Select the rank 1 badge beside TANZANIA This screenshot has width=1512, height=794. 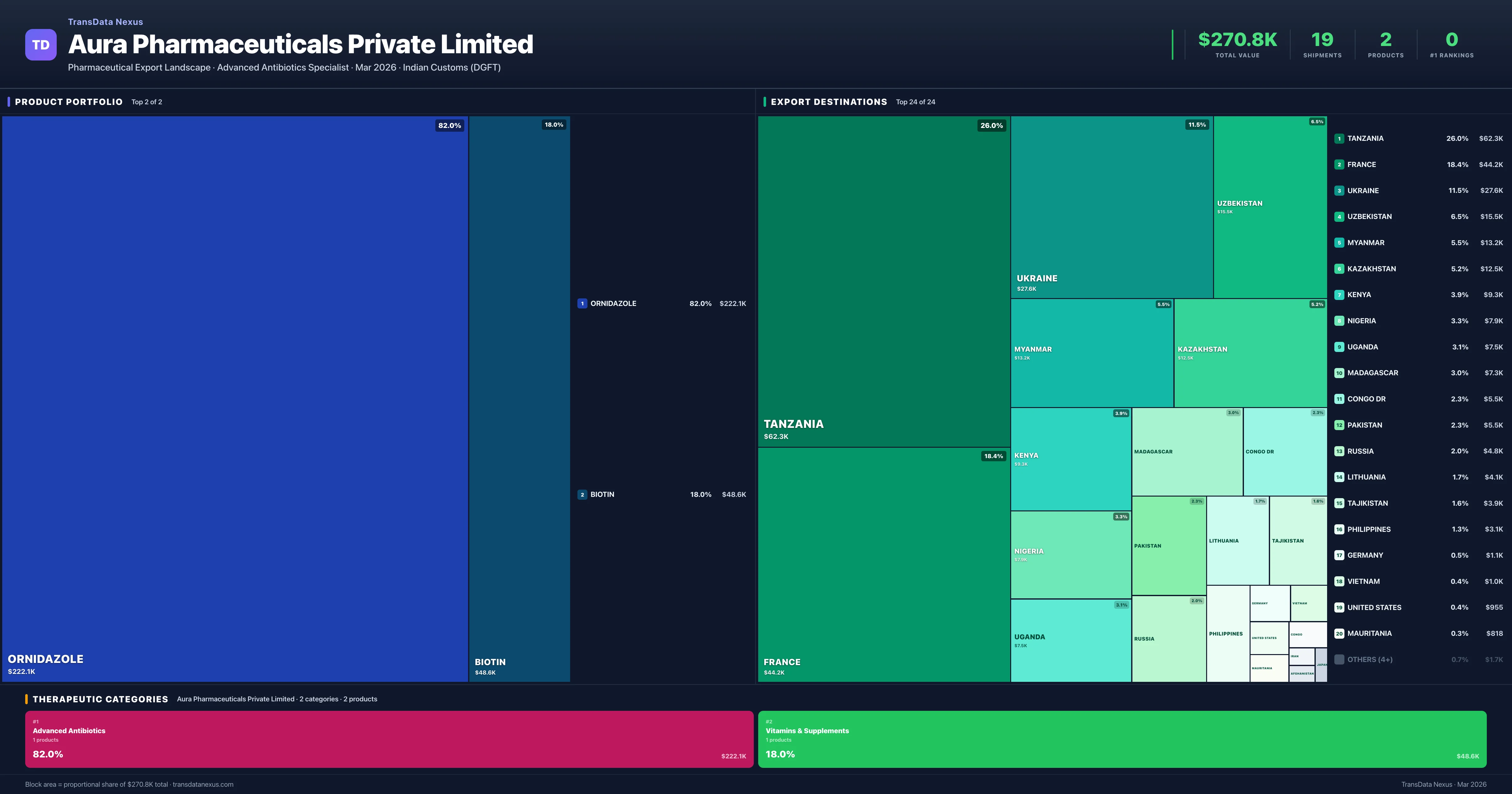[1339, 139]
